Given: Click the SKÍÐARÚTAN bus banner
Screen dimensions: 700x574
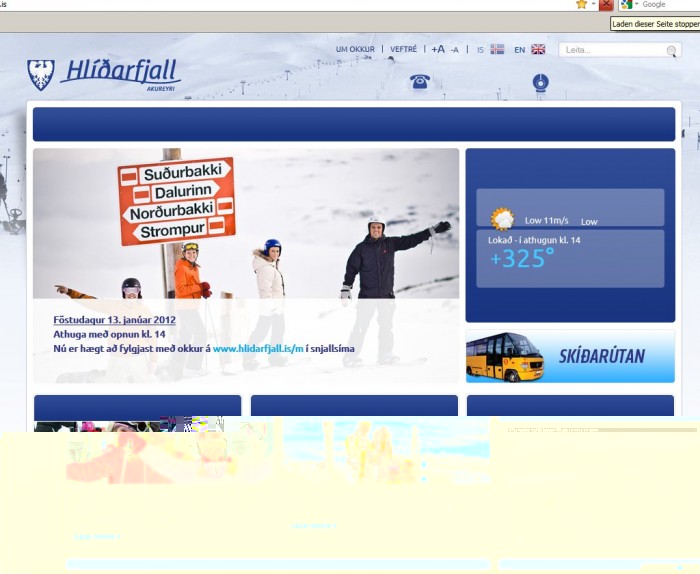Looking at the screenshot, I should click(570, 357).
